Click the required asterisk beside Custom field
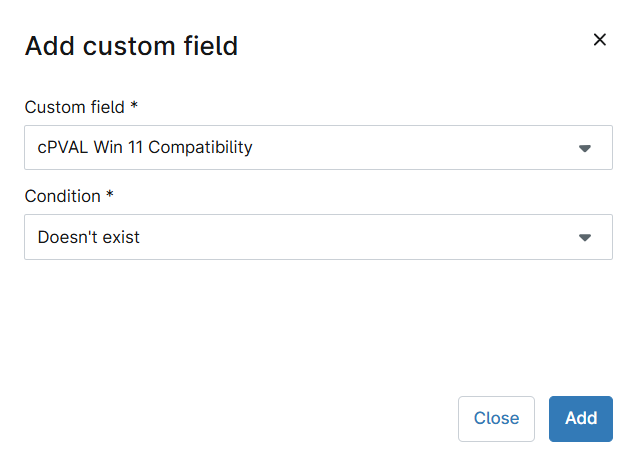The image size is (634, 455). click(x=134, y=106)
